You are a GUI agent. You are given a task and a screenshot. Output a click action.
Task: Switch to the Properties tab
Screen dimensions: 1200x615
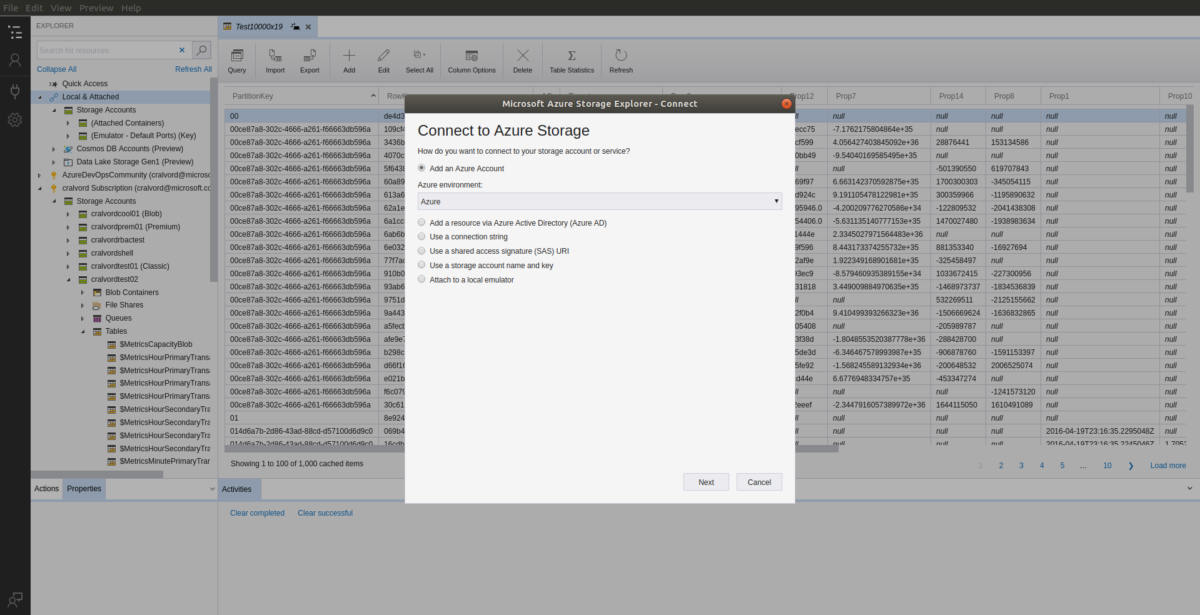pos(84,489)
